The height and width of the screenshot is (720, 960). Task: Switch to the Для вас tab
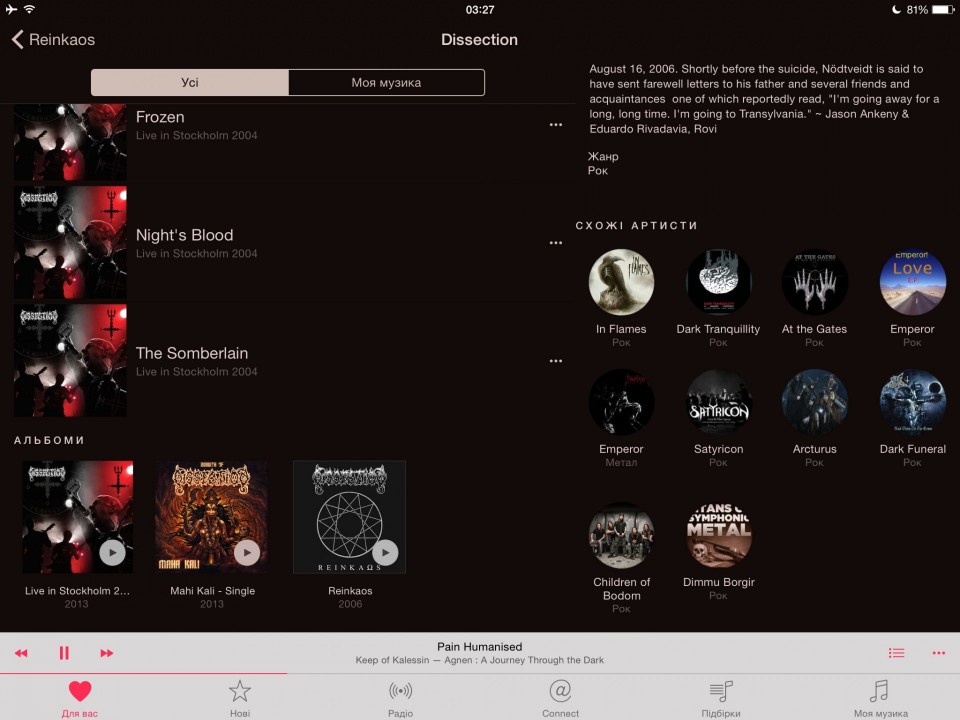pyautogui.click(x=80, y=699)
